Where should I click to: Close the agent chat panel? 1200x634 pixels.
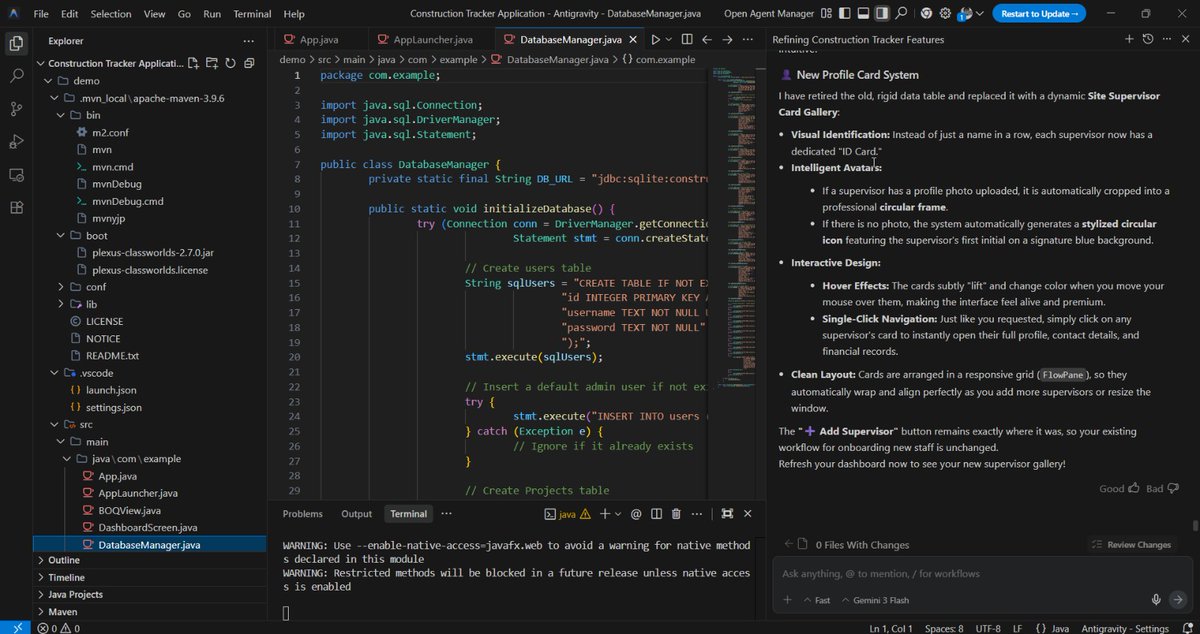pos(1184,39)
